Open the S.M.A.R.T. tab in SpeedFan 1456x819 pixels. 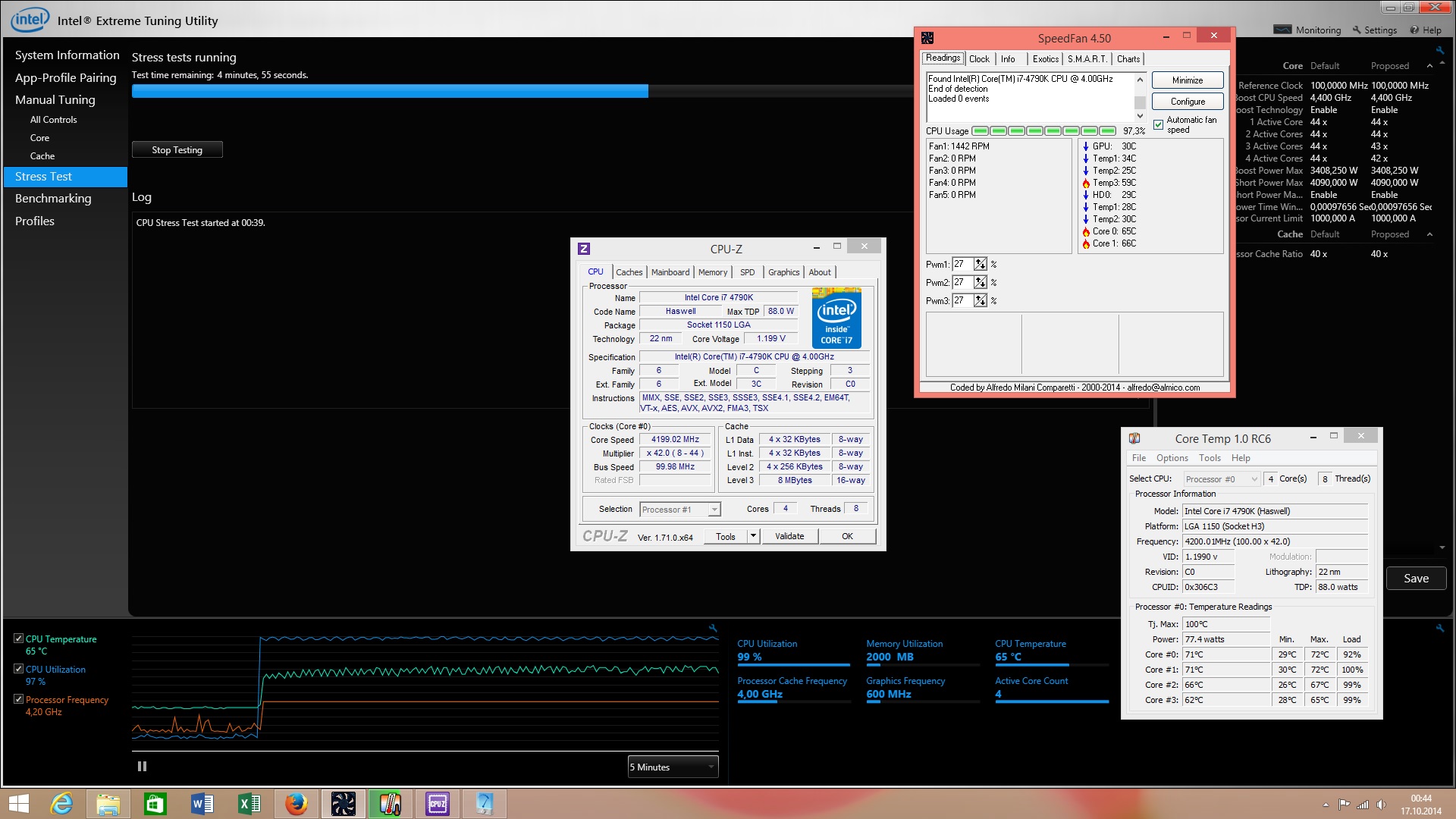click(1087, 59)
